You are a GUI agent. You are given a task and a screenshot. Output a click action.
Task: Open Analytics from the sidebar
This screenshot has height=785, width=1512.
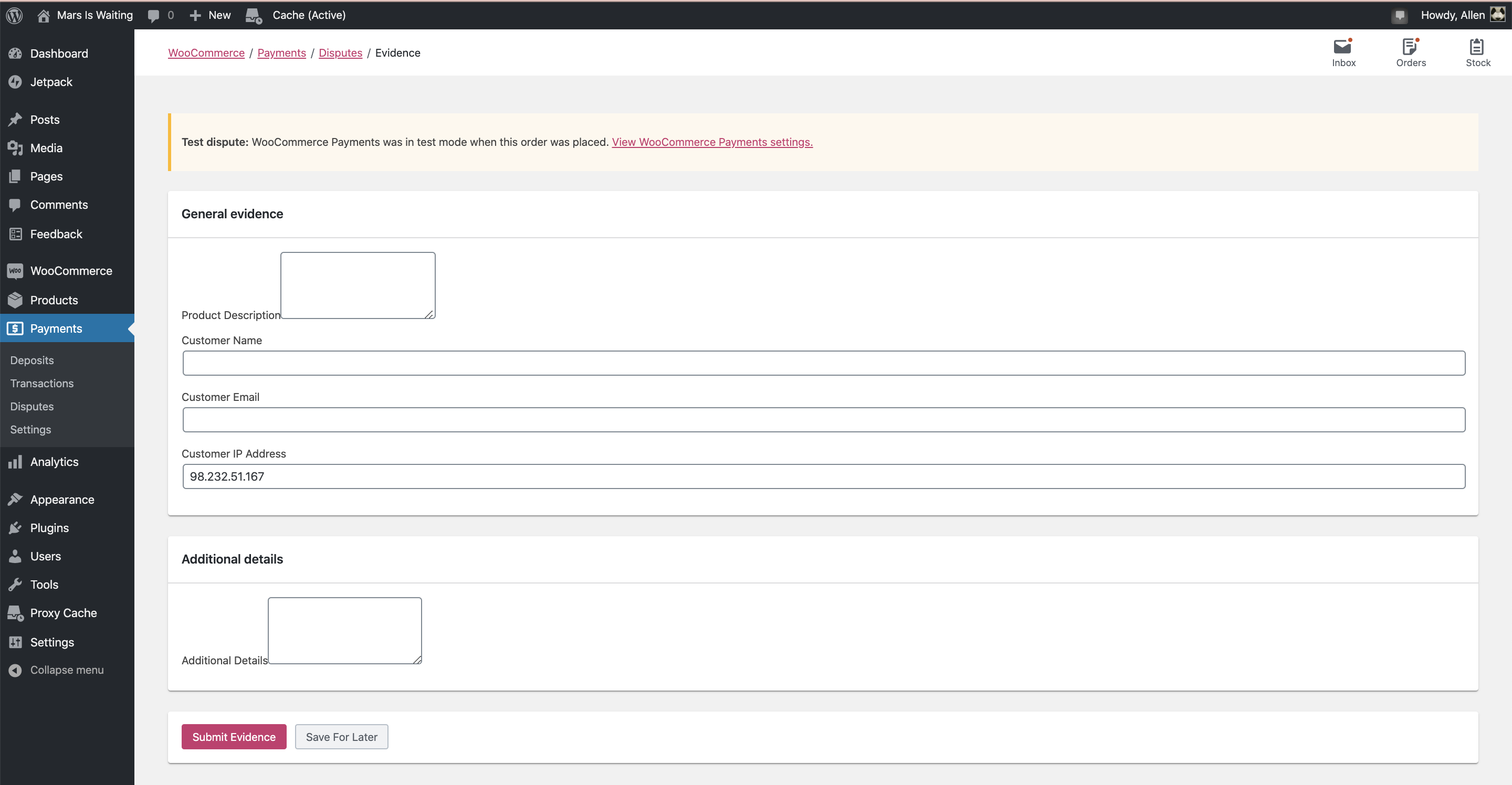pos(55,462)
